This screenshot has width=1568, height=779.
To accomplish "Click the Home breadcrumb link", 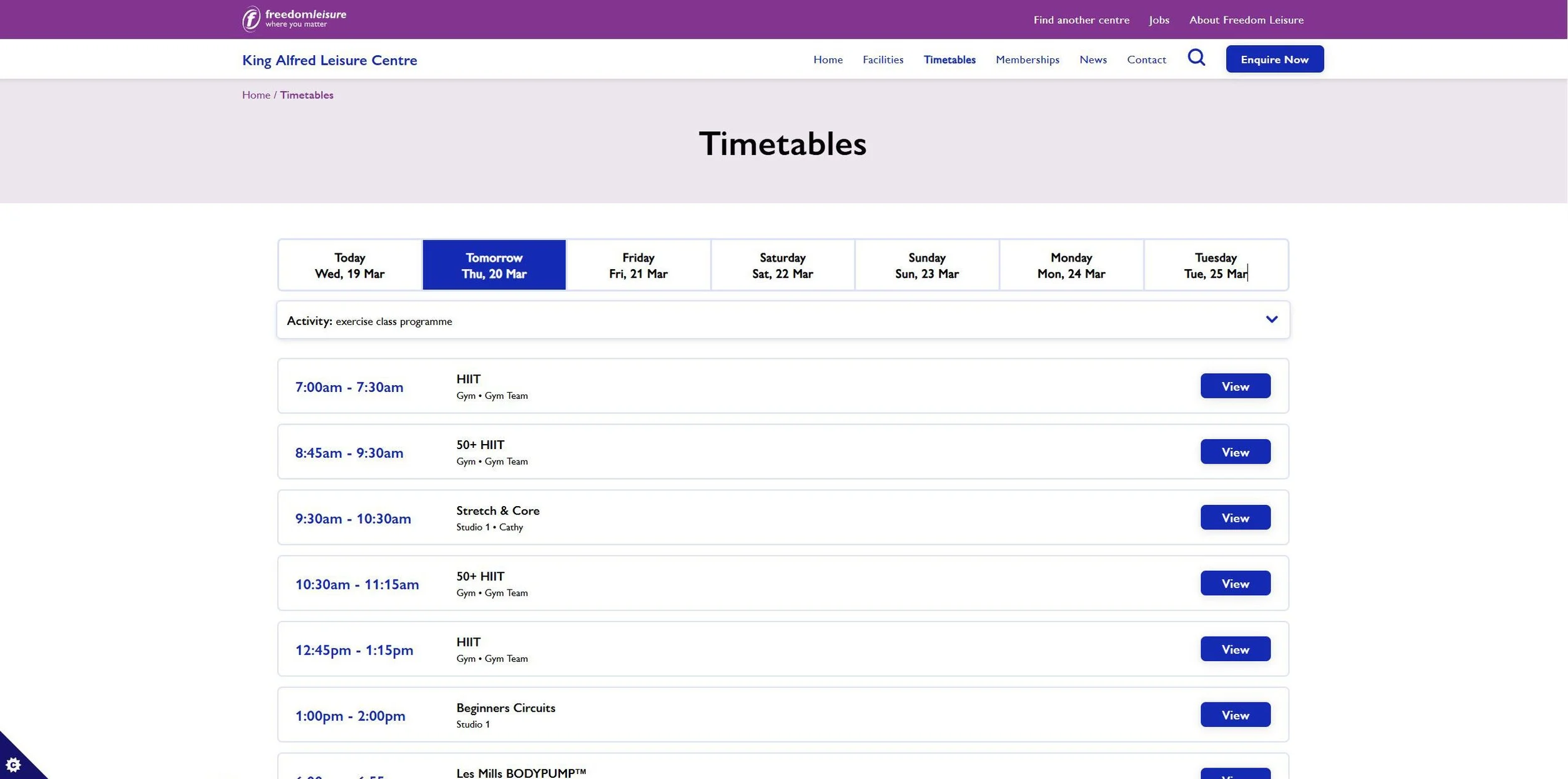I will pyautogui.click(x=256, y=95).
